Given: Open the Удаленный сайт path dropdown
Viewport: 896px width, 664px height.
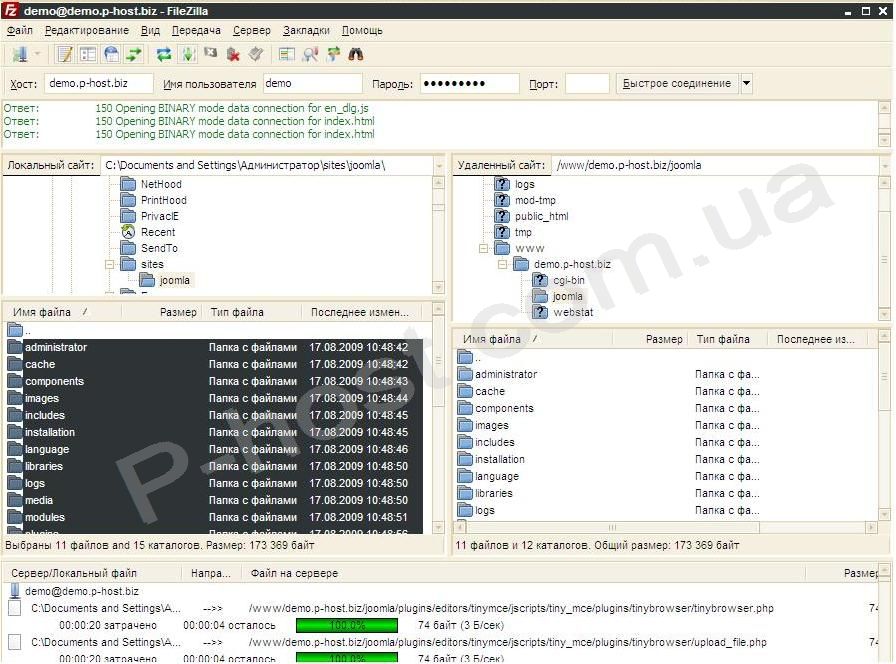Looking at the screenshot, I should point(884,166).
